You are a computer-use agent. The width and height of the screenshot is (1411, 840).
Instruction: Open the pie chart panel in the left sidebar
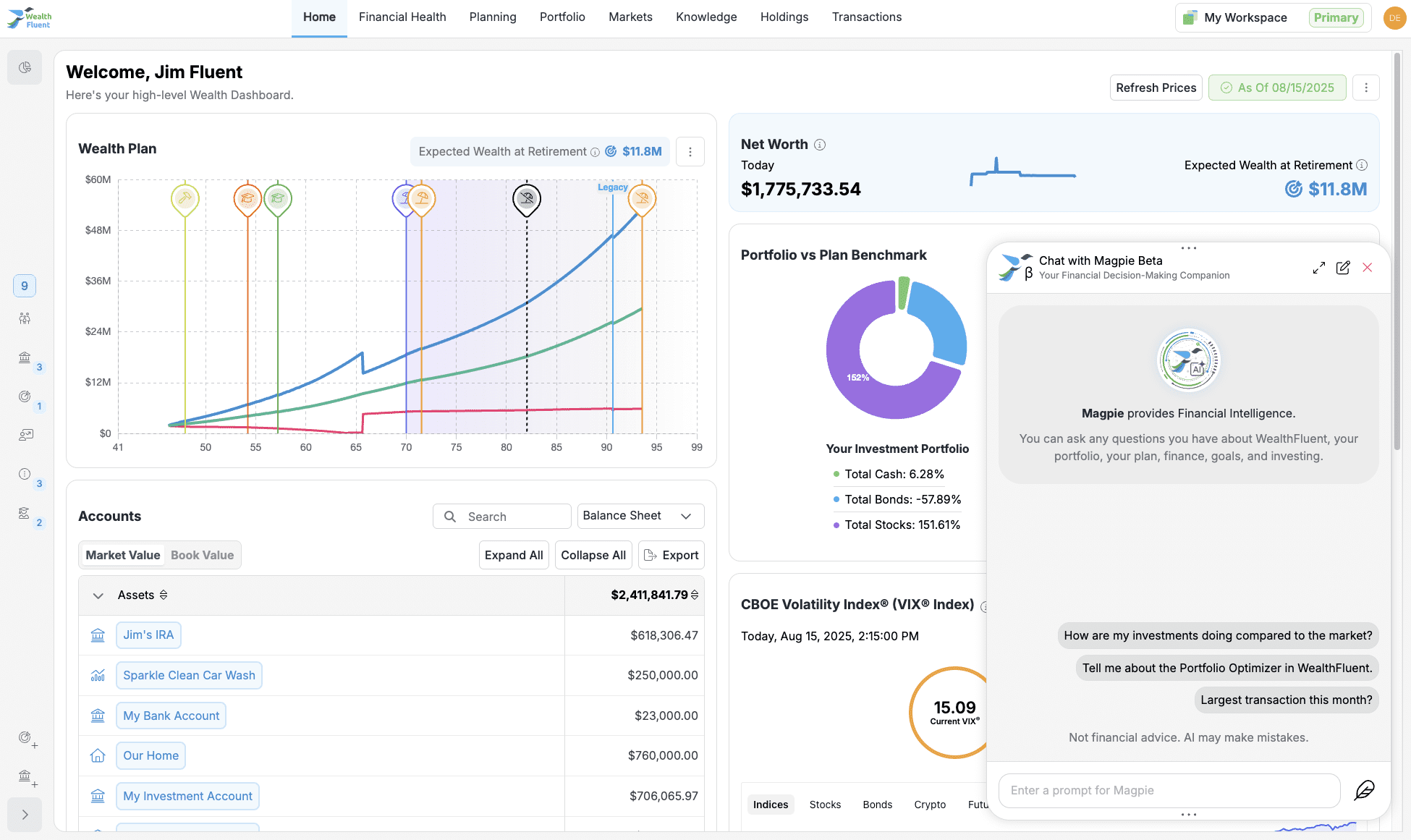[x=25, y=67]
